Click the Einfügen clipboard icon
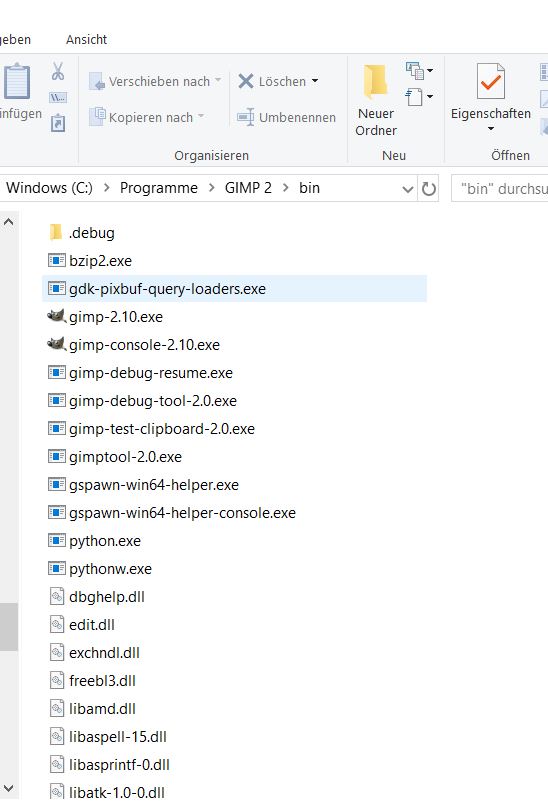 [17, 81]
